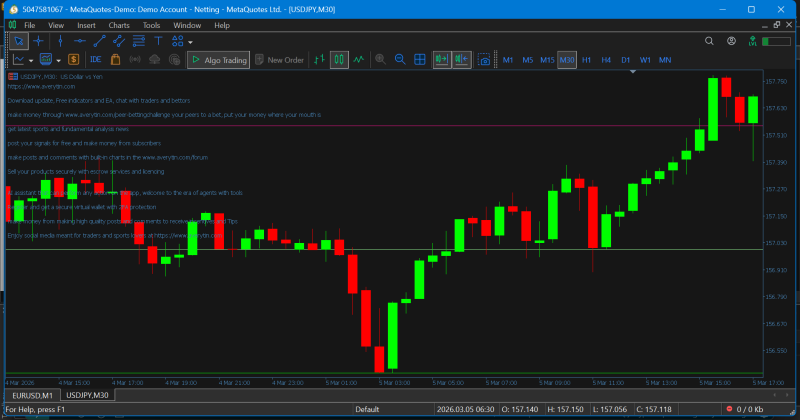
Task: Expand the new chart dropdown arrow
Action: [x=31, y=61]
